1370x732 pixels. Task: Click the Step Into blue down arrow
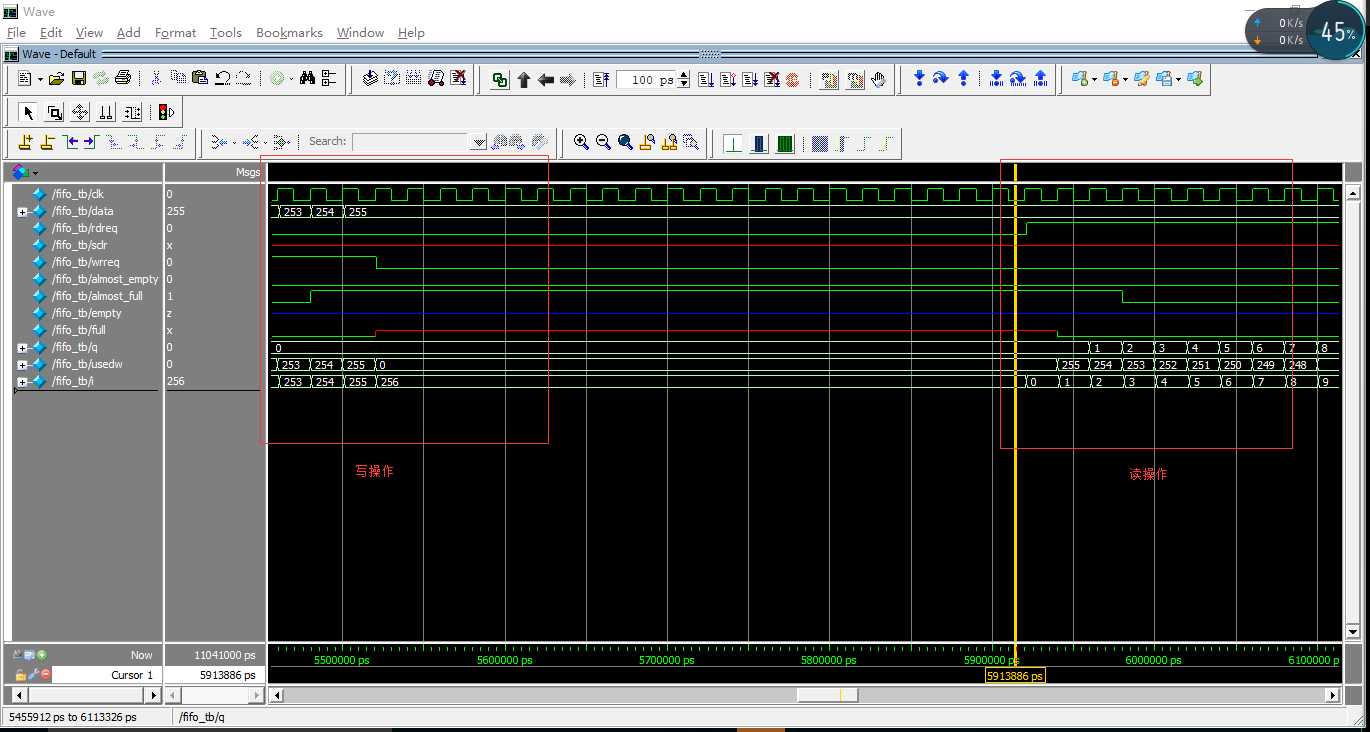coord(919,79)
